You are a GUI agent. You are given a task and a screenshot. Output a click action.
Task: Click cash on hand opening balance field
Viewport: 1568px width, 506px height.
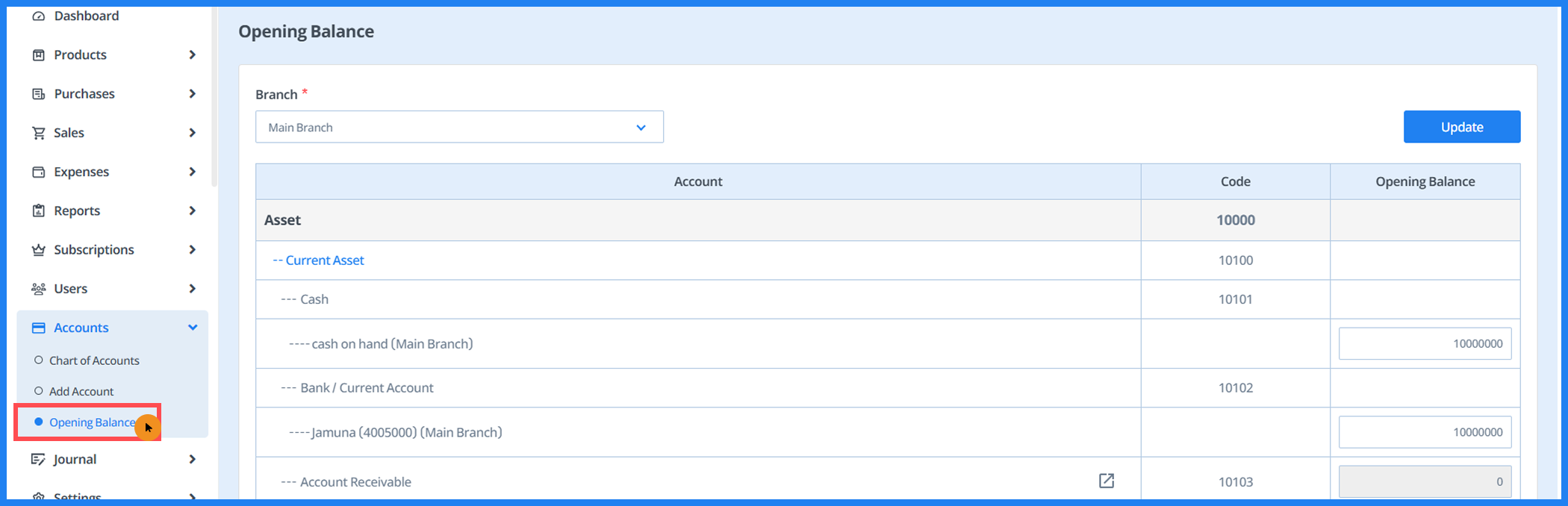coord(1424,343)
